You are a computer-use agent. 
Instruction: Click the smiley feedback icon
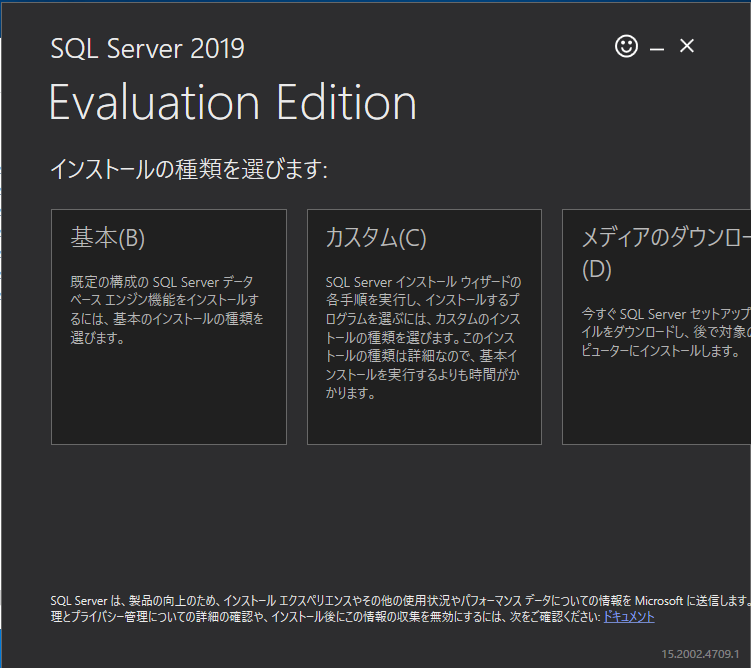(626, 46)
